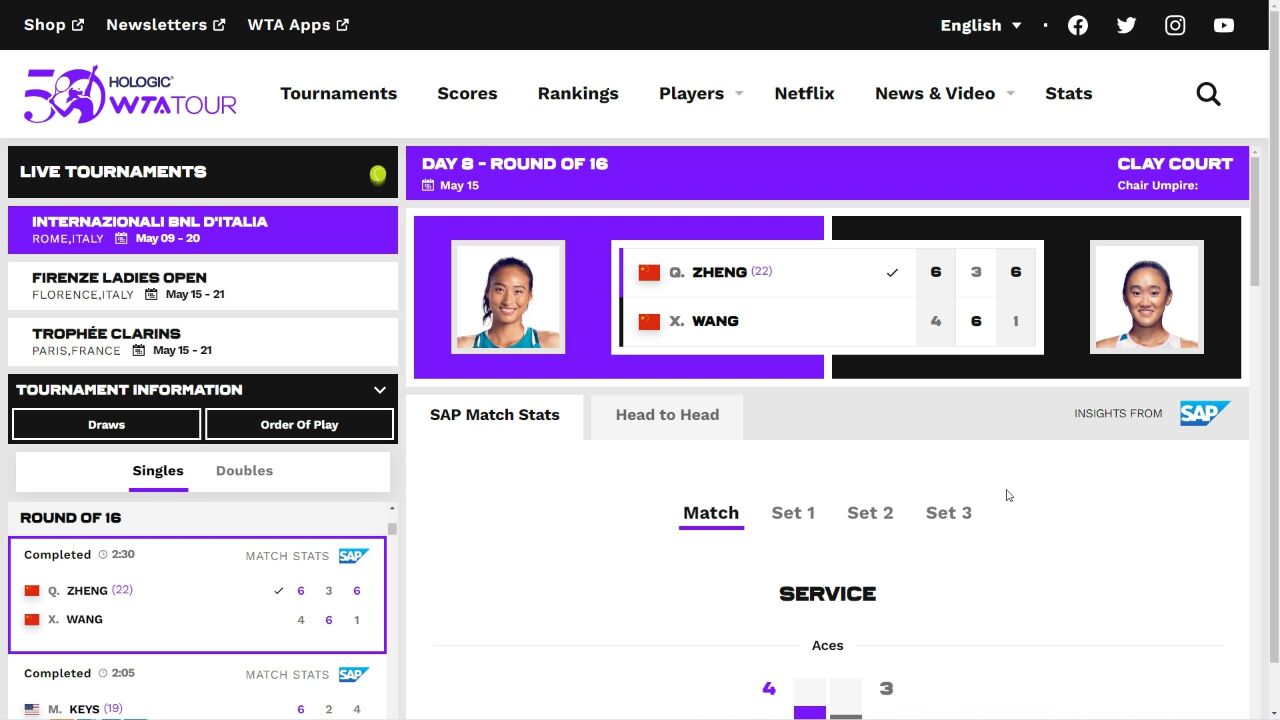Open the Shop link
1280x720 pixels.
pyautogui.click(x=54, y=25)
